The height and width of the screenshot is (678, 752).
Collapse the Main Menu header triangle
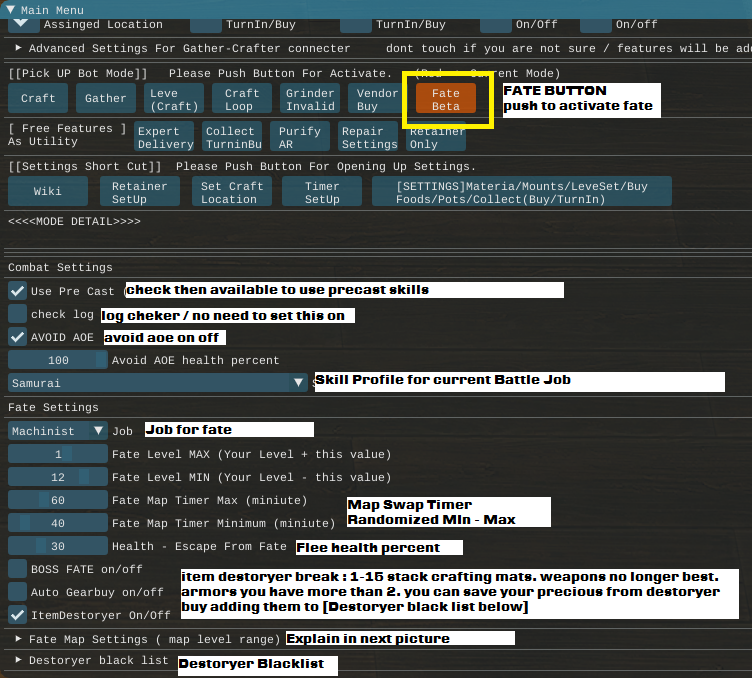[10, 9]
